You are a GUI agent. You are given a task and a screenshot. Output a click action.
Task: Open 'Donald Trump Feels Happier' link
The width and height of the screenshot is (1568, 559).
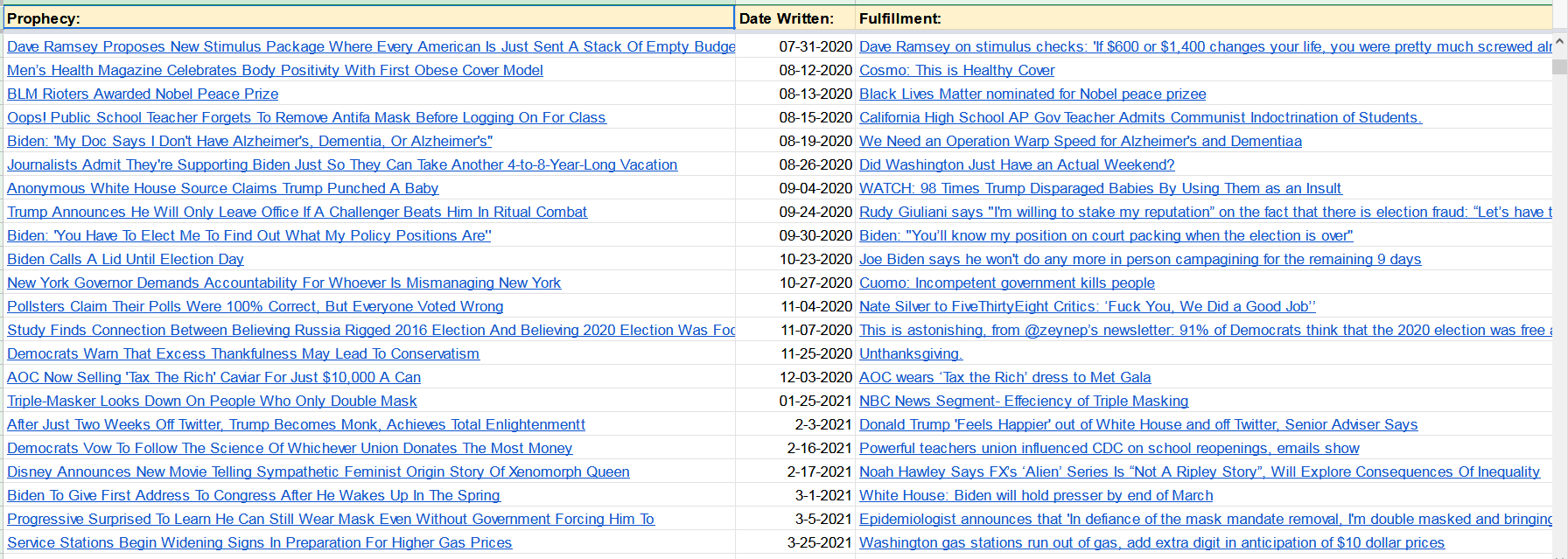(1138, 425)
